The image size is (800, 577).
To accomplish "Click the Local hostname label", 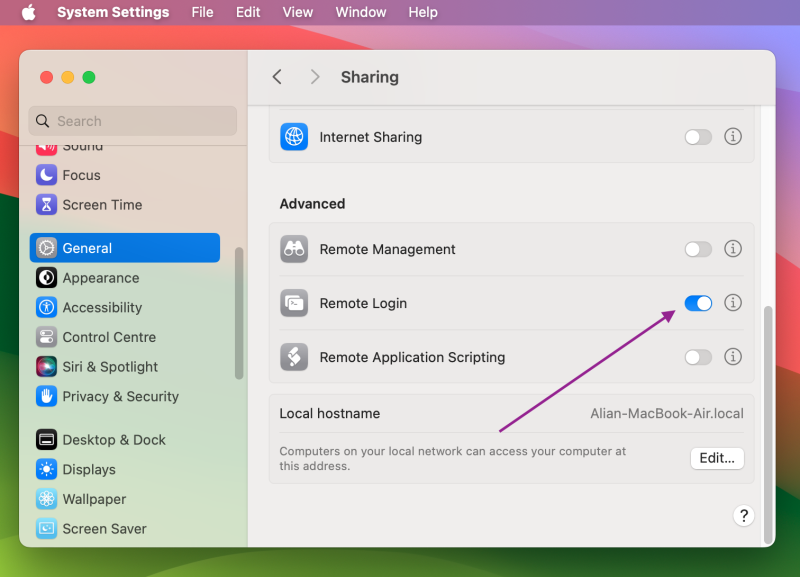I will (x=330, y=413).
